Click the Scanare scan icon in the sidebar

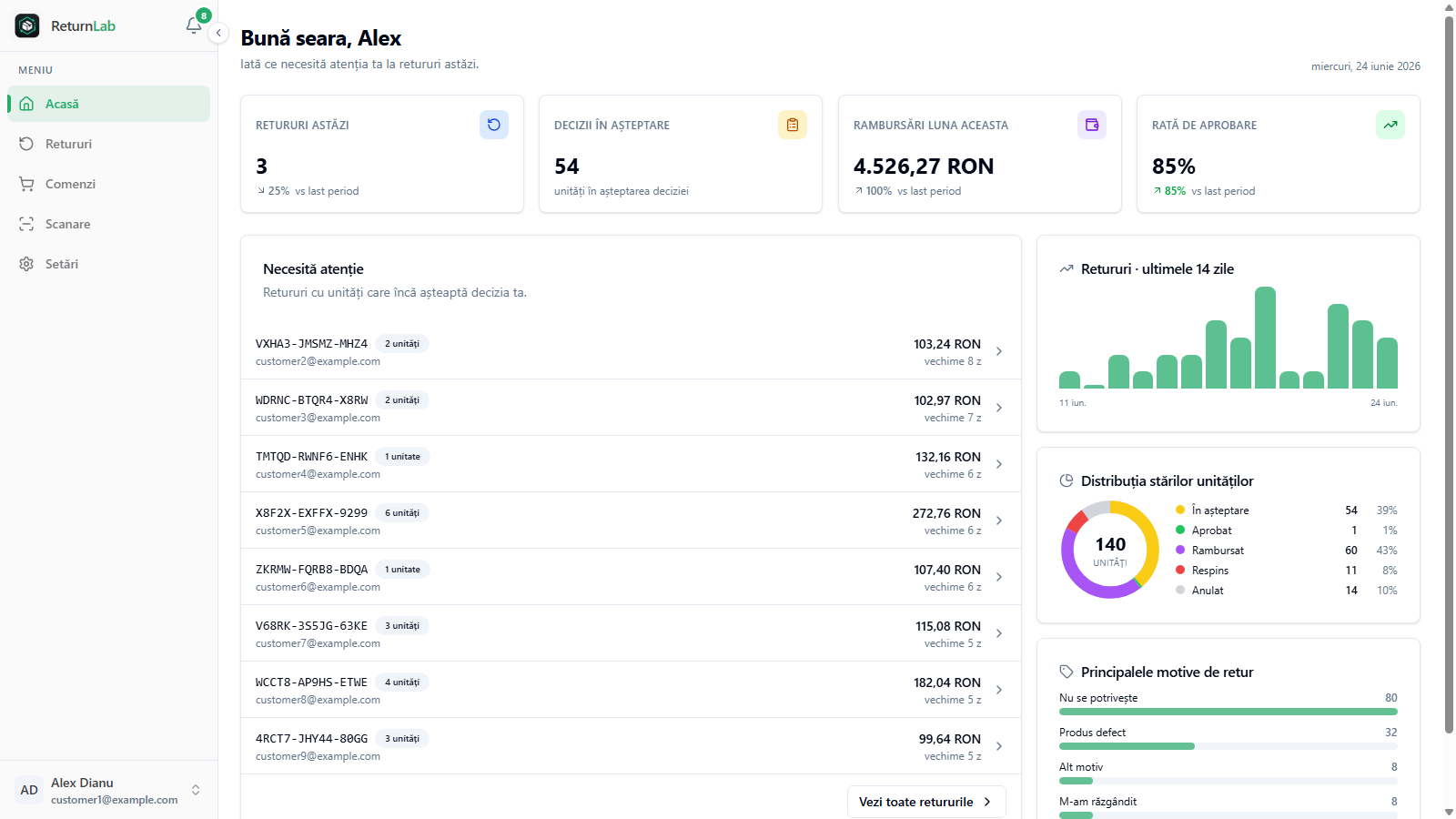point(26,224)
